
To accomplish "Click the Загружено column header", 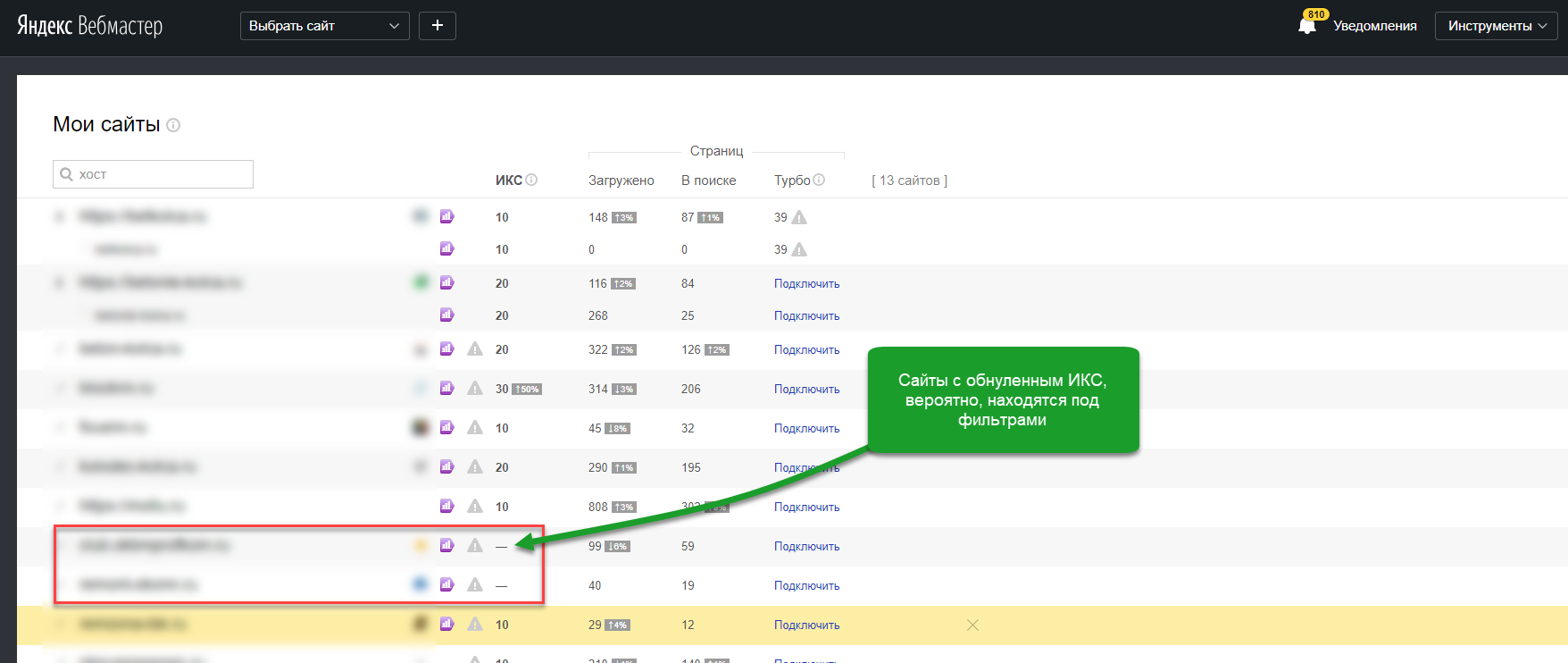I will point(621,180).
